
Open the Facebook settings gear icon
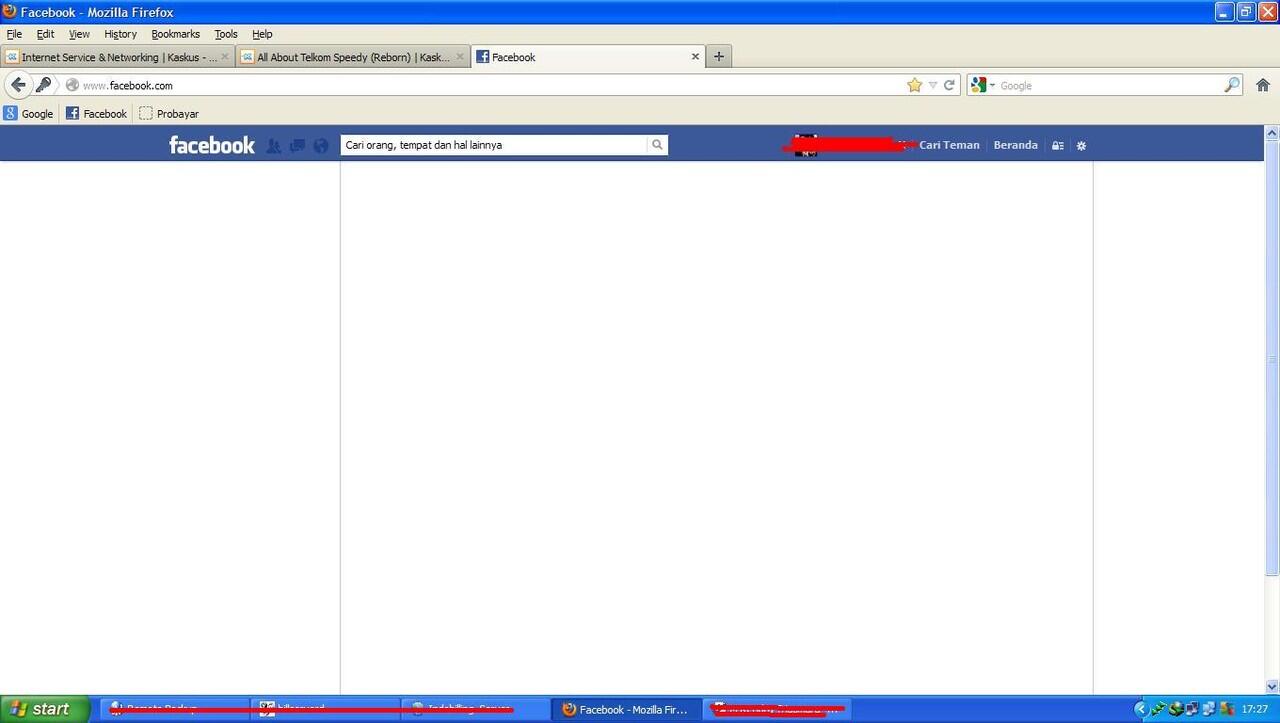(x=1081, y=146)
